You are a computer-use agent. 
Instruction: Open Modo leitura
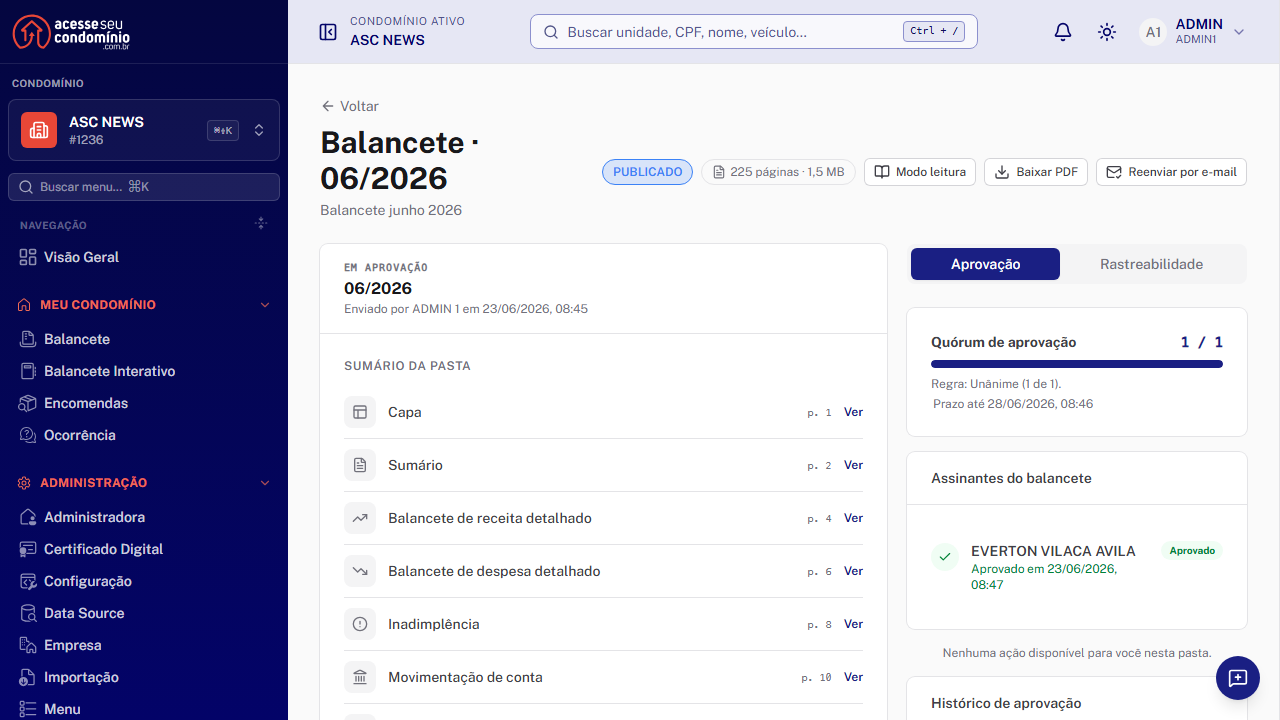point(920,172)
